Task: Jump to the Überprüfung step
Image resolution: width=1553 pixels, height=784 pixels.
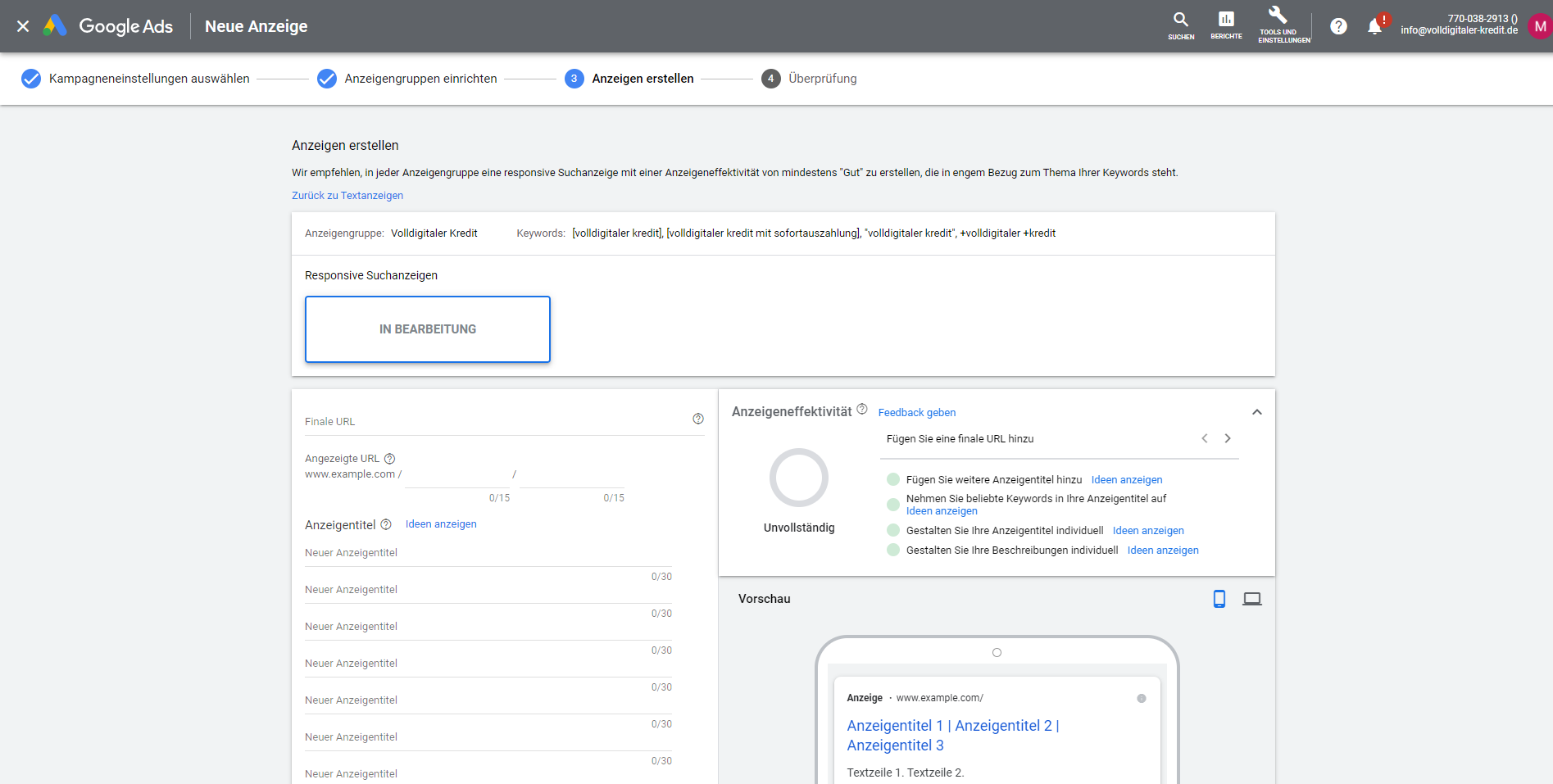Action: pyautogui.click(x=810, y=79)
